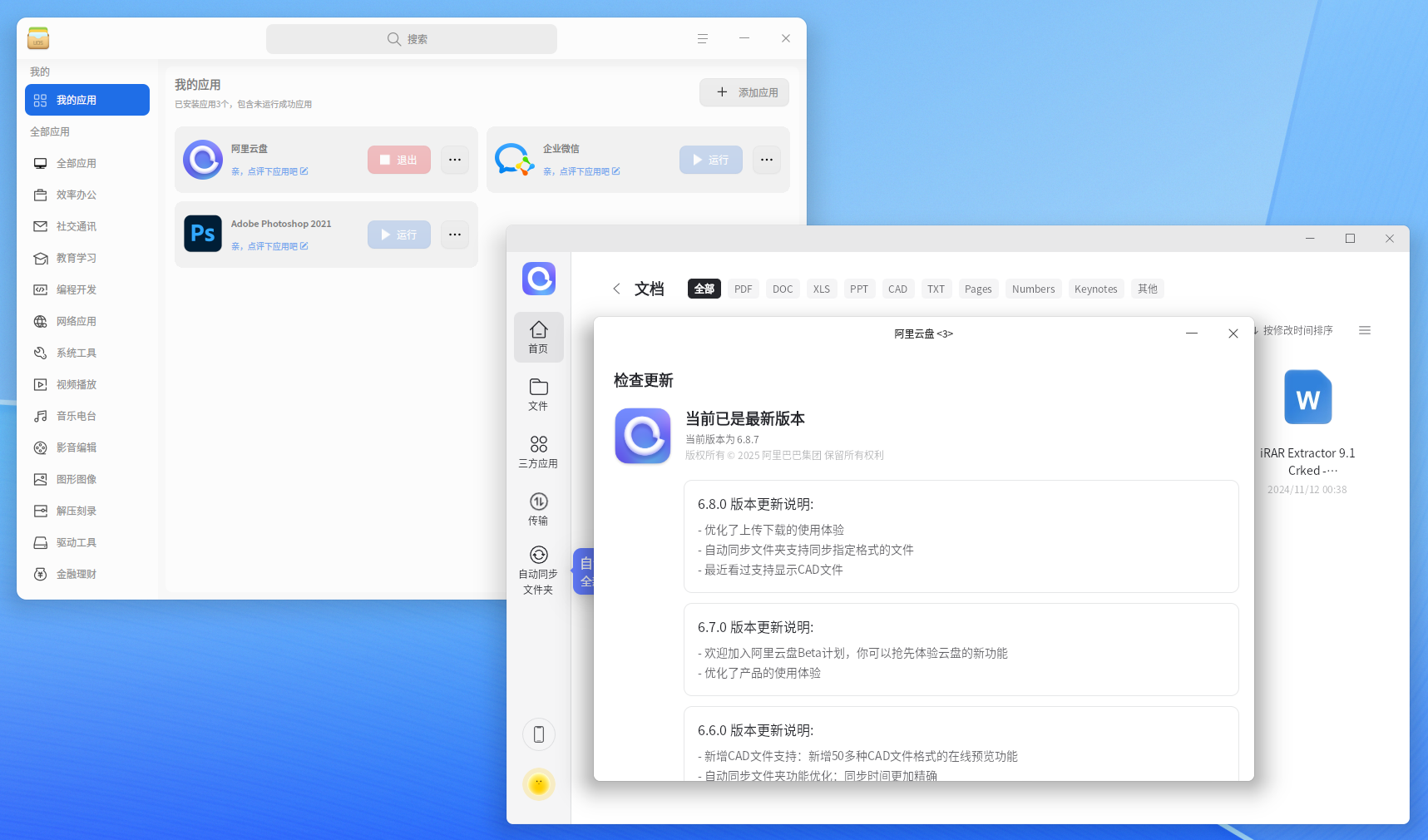Open 效率办公 category in app store
The height and width of the screenshot is (840, 1428).
87,195
